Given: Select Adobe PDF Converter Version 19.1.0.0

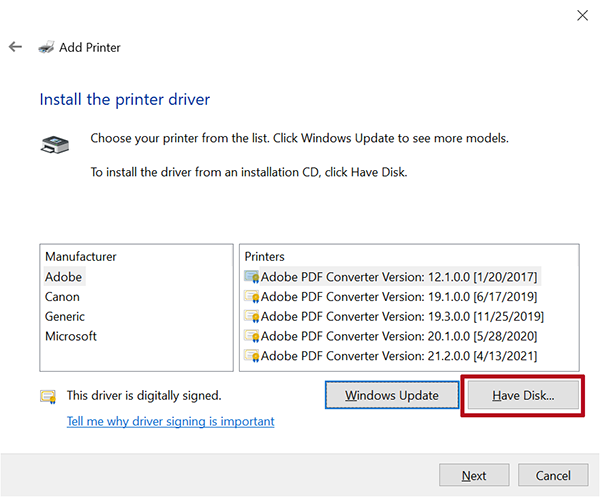Looking at the screenshot, I should coord(399,297).
